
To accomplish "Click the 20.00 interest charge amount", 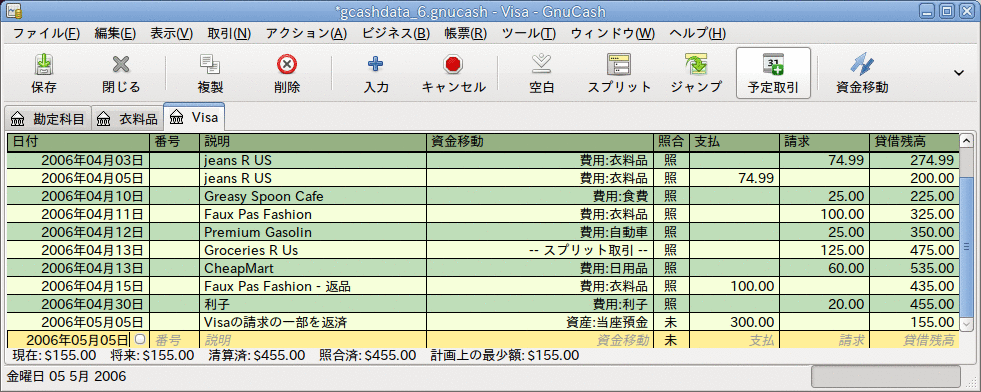I will [x=846, y=304].
